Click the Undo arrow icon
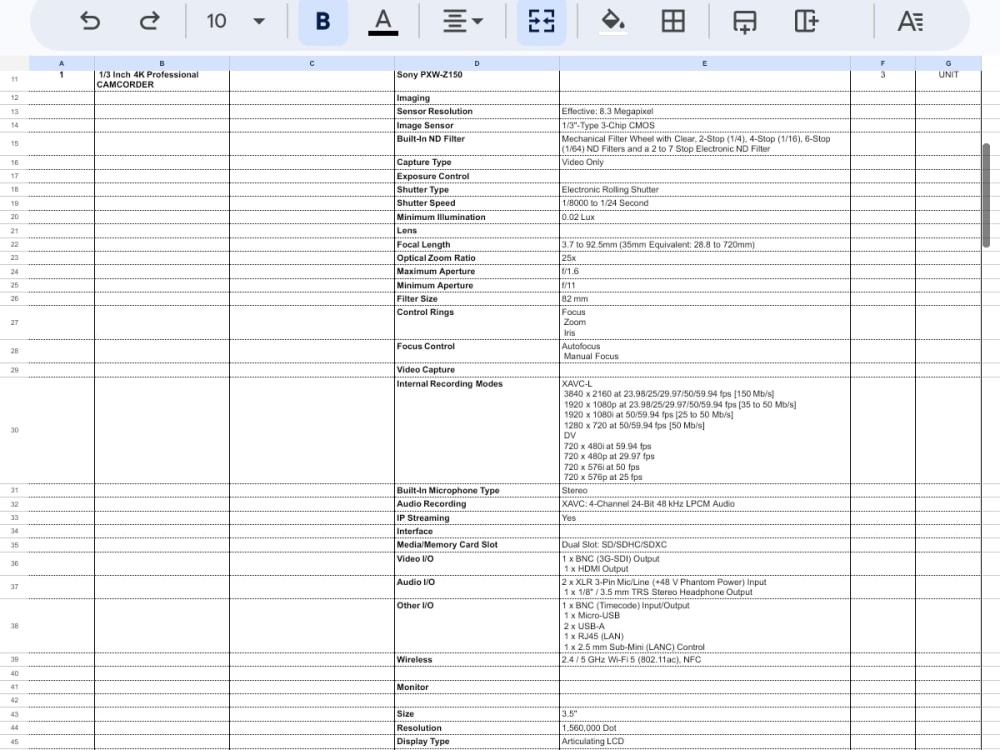This screenshot has height=750, width=1000. pyautogui.click(x=90, y=21)
